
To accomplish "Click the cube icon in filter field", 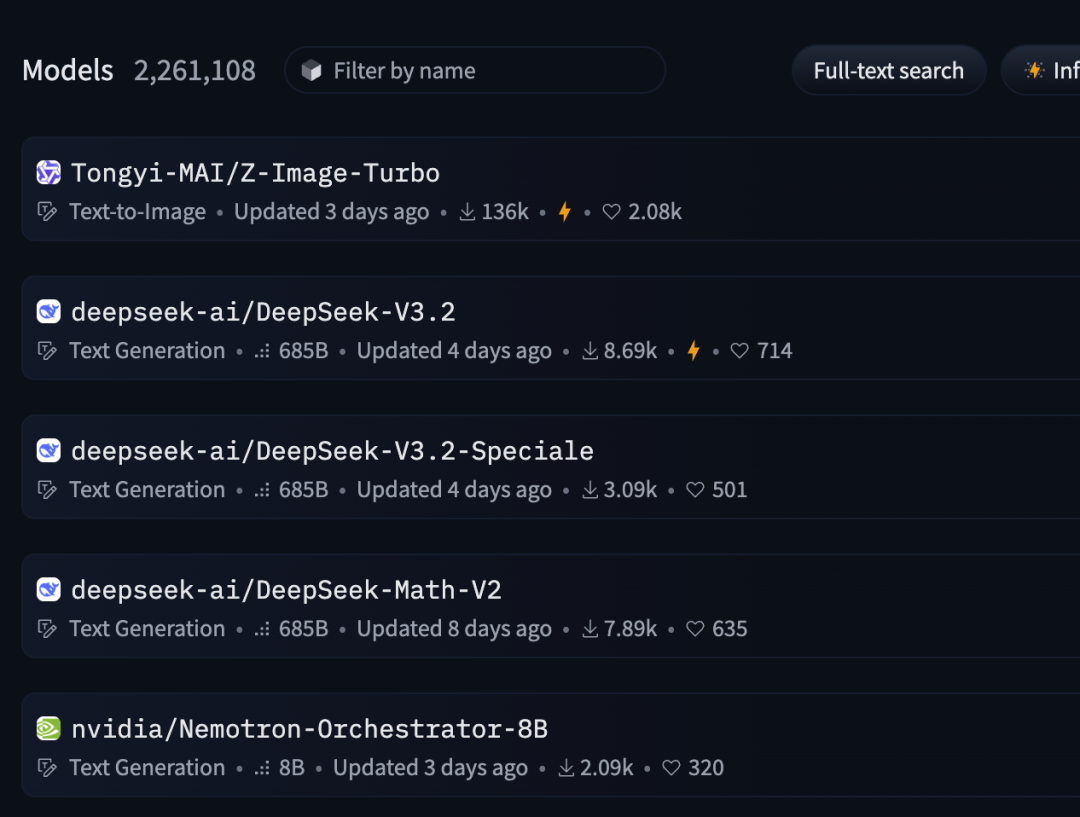I will [x=312, y=71].
